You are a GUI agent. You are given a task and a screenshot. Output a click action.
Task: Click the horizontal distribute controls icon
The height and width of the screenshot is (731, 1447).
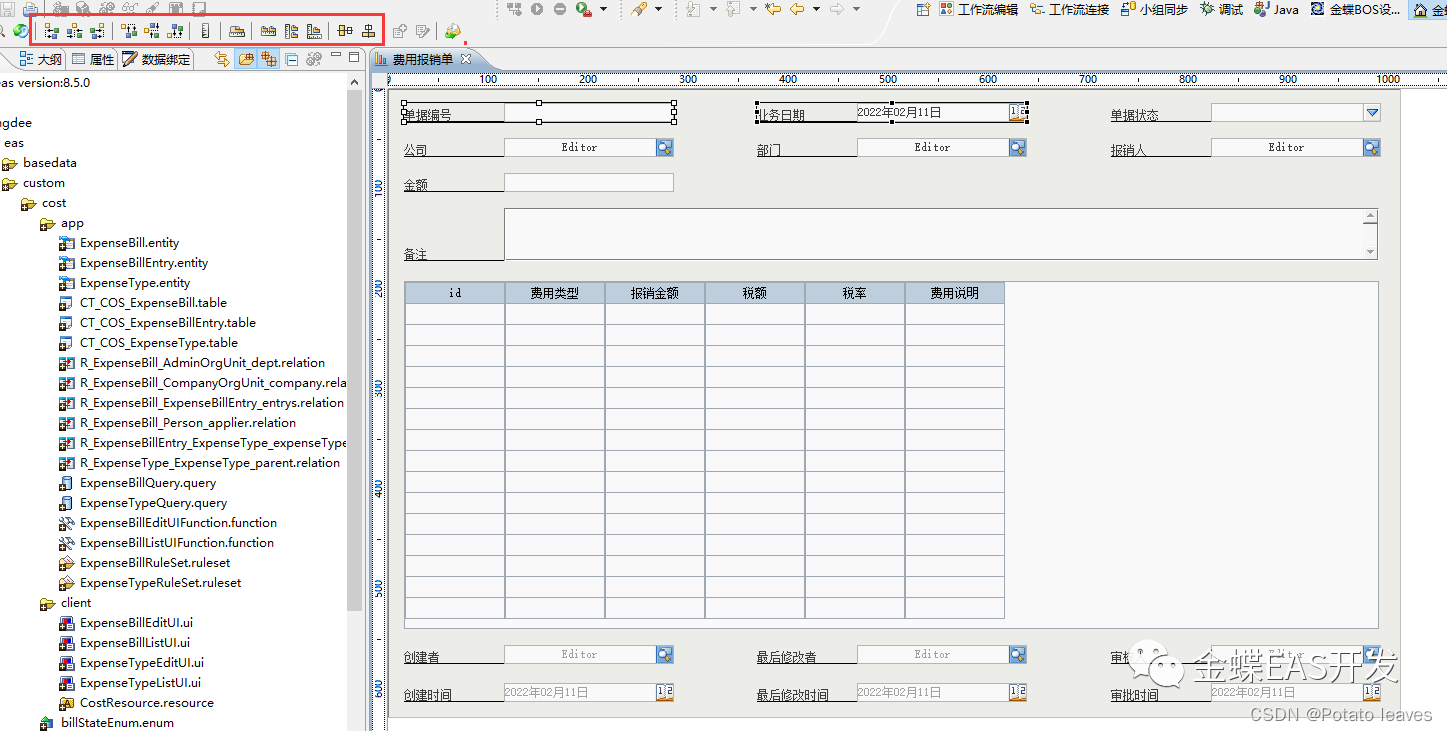coord(345,31)
